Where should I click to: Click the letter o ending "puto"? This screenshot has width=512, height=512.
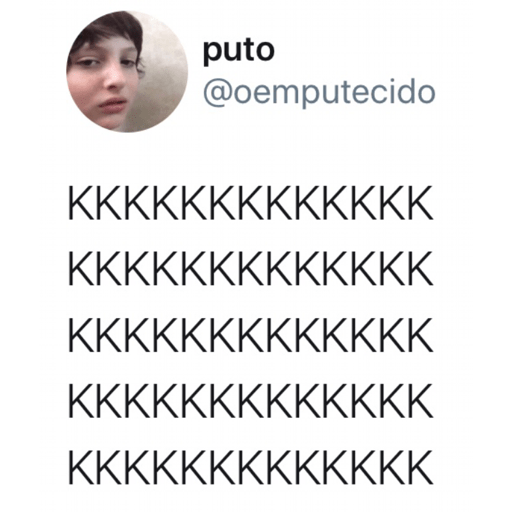point(265,52)
